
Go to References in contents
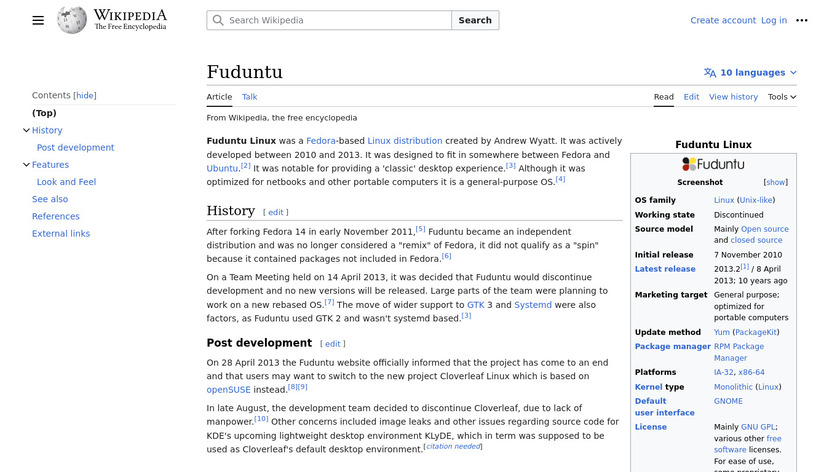tap(56, 216)
